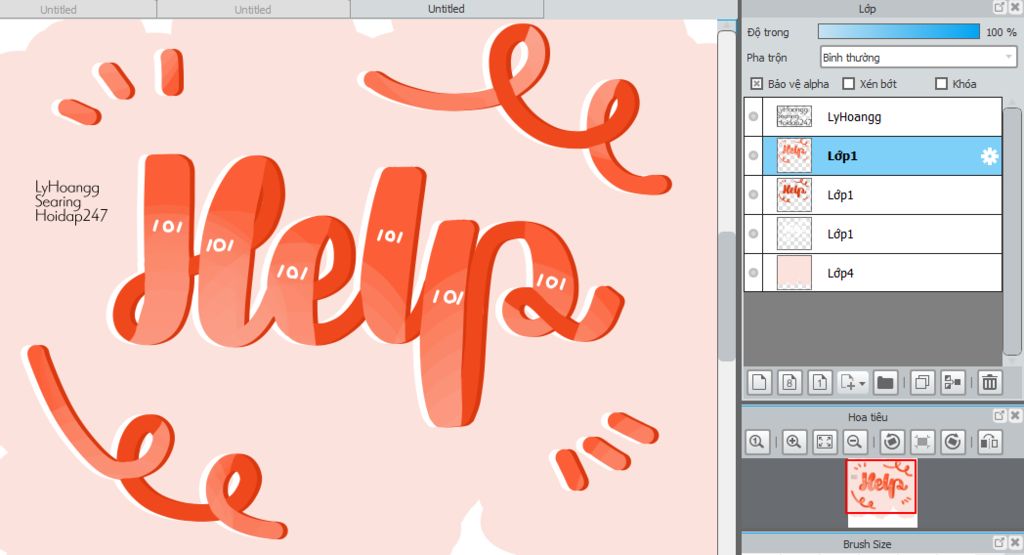Hide the Lớp4 background layer

(x=754, y=273)
